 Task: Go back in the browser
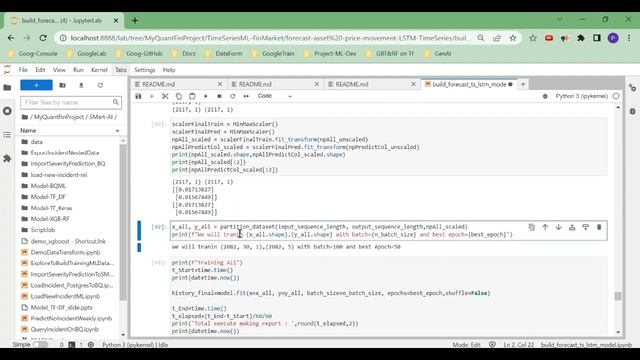point(11,38)
